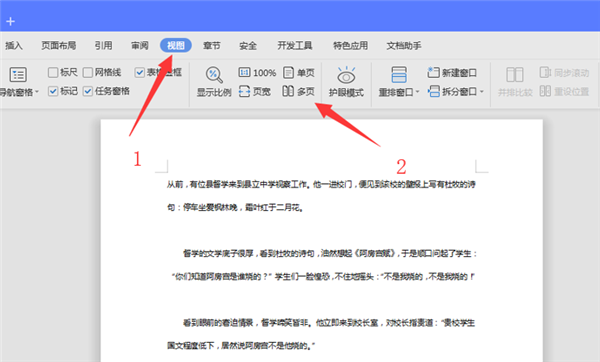Uncheck the 任务窗格 checkbox

click(x=88, y=91)
